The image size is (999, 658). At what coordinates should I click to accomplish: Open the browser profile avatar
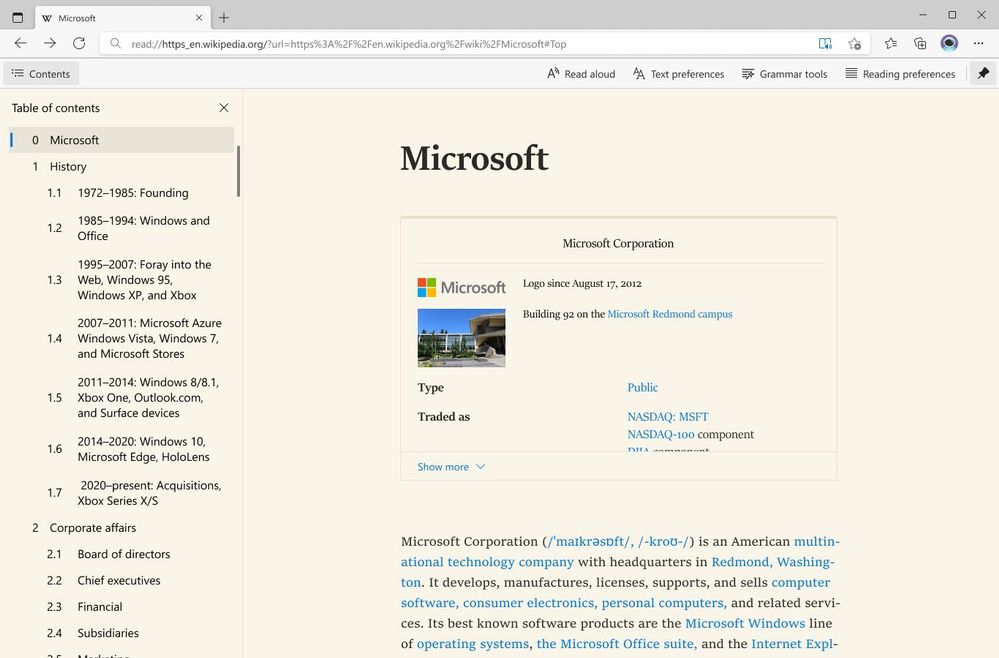949,43
